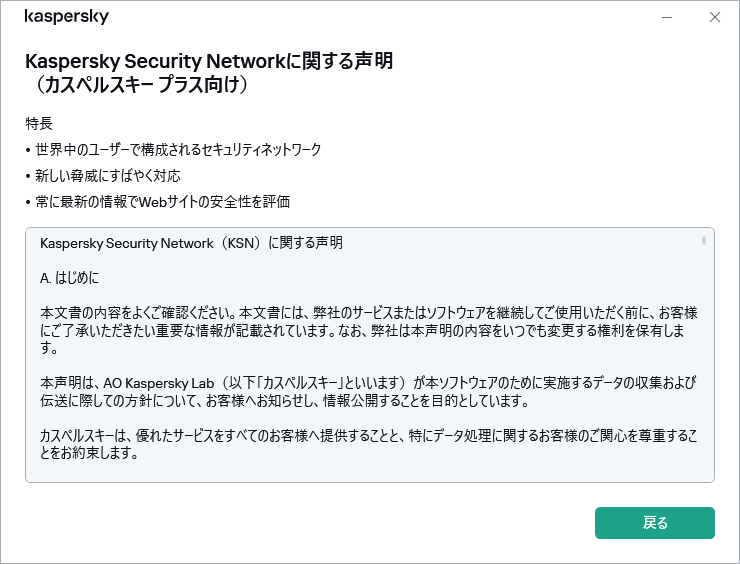Click the statement text scrollbar thumb
The image size is (740, 564).
pyautogui.click(x=704, y=240)
